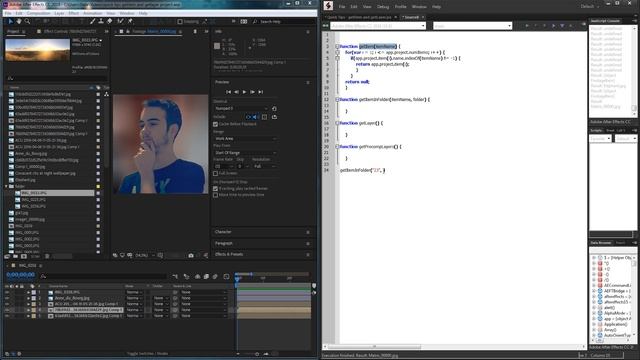
Task: Click the Step Into arrow in ExtendScript toolbar
Action: pos(562,26)
